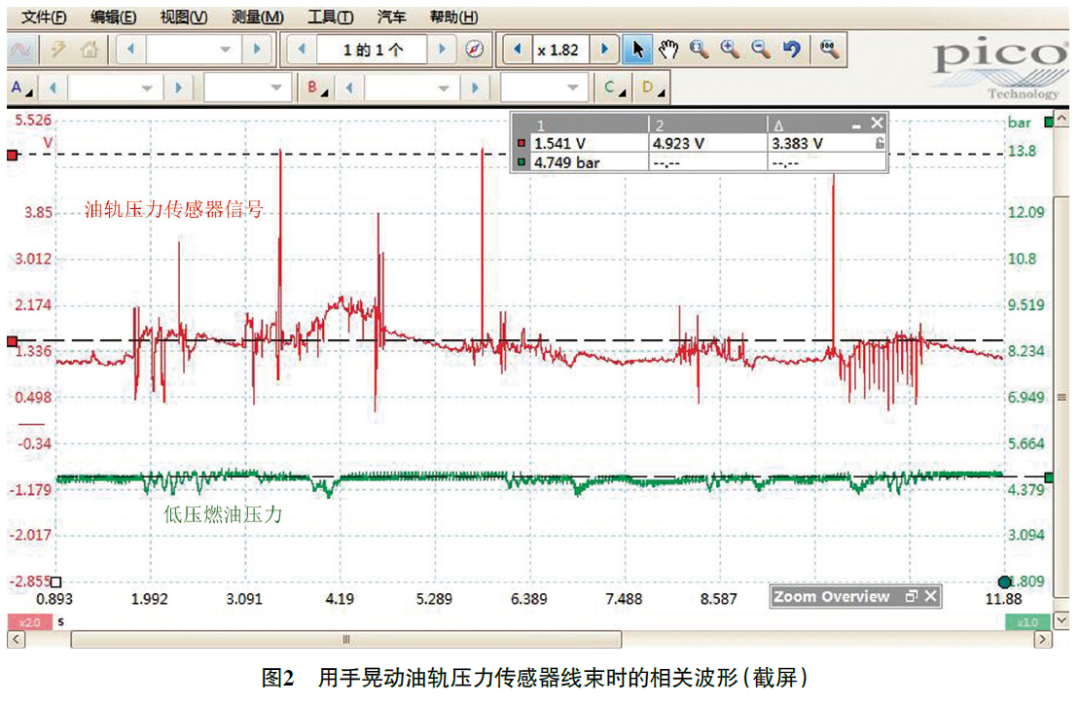Viewport: 1080px width, 704px height.
Task: Open channel B options button
Action: pos(317,88)
